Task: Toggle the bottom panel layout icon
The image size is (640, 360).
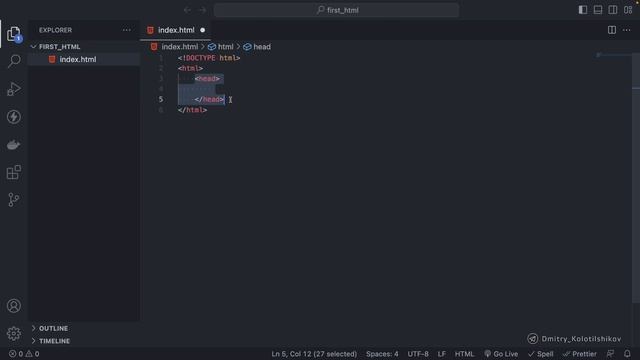Action: pos(598,10)
